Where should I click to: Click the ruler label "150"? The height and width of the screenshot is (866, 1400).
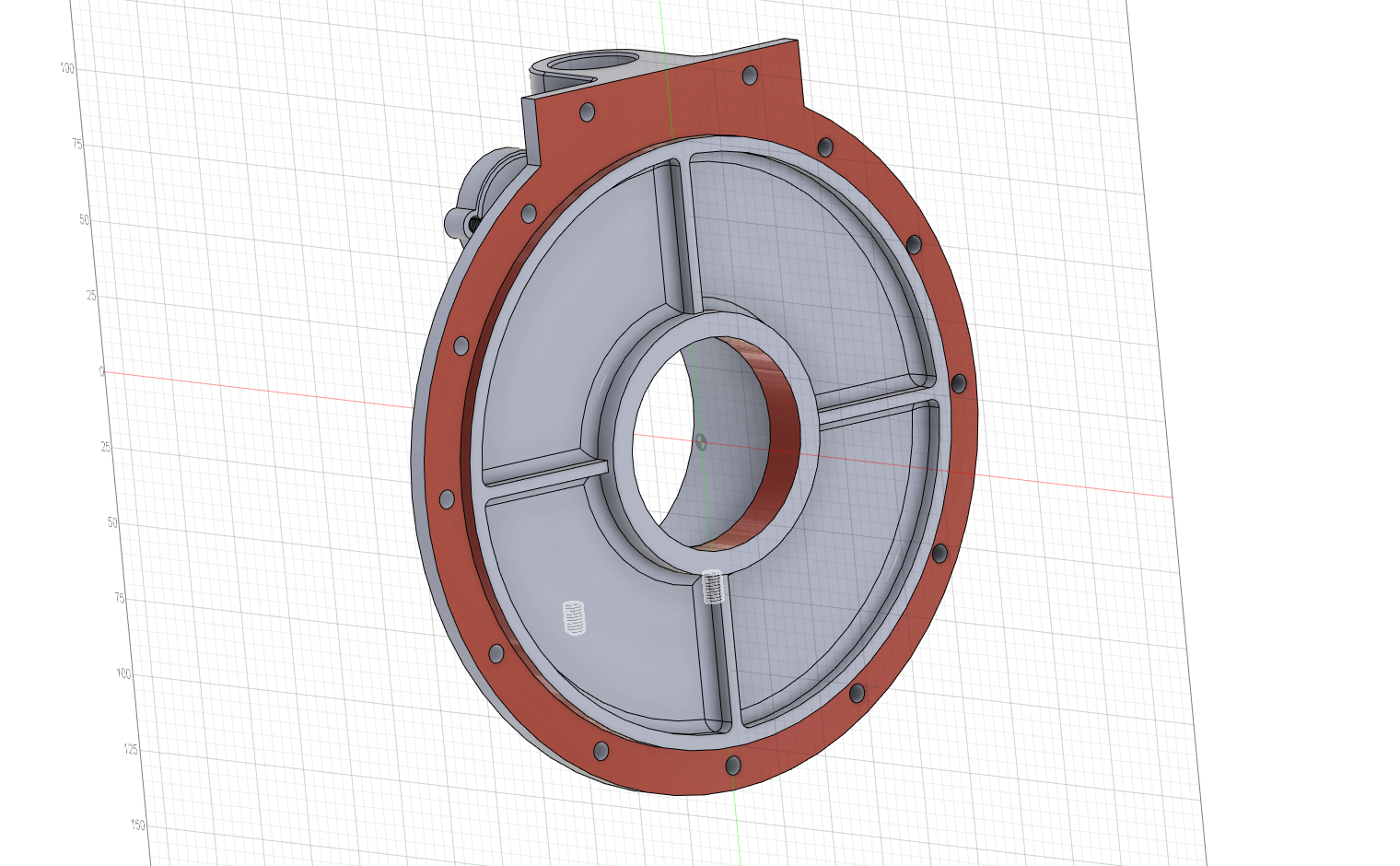click(x=138, y=825)
